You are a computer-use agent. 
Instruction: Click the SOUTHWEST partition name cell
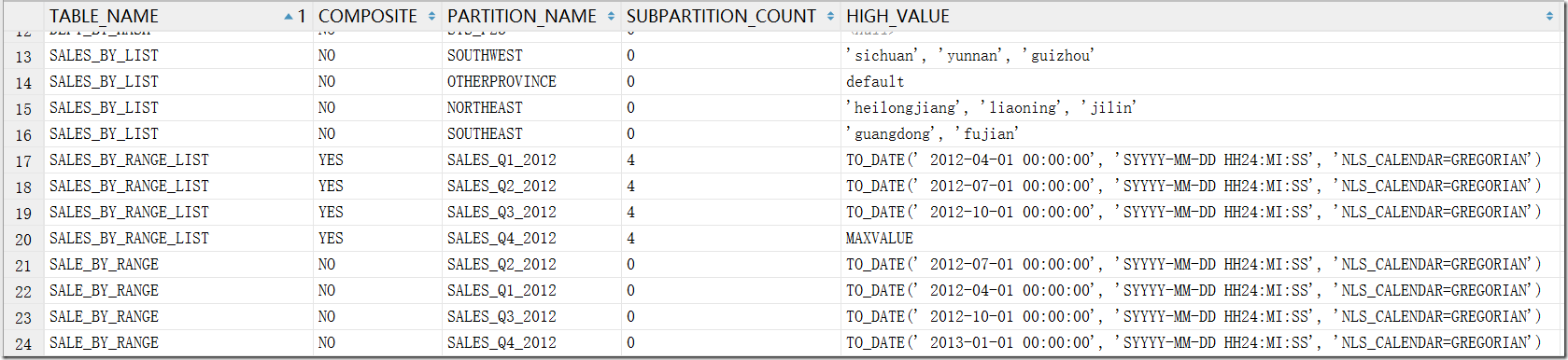pos(485,56)
